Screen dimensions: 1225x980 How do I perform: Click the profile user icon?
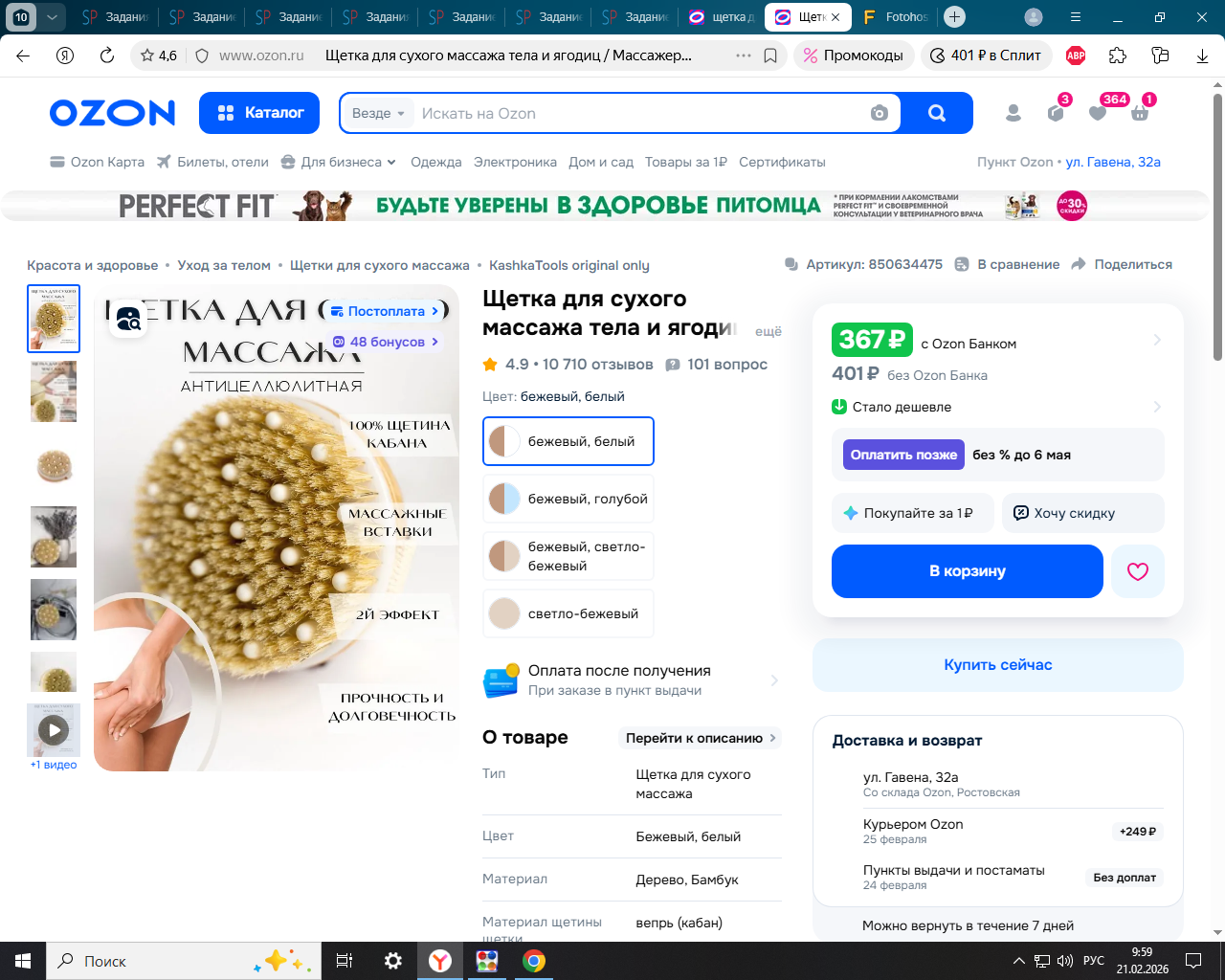1013,113
